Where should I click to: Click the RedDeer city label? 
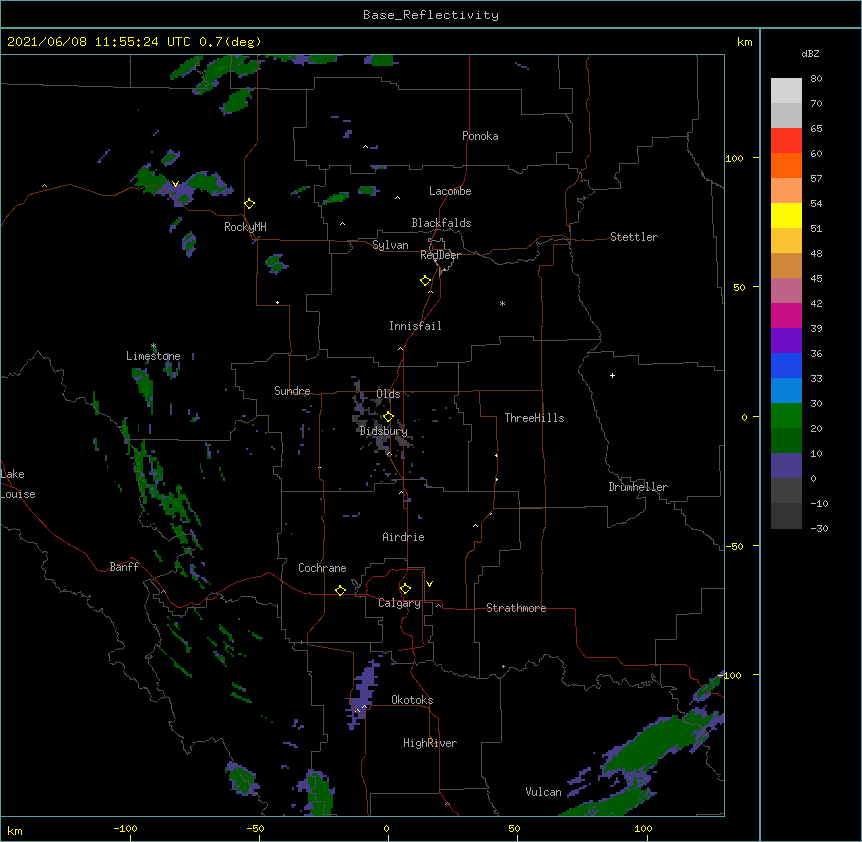pyautogui.click(x=440, y=255)
